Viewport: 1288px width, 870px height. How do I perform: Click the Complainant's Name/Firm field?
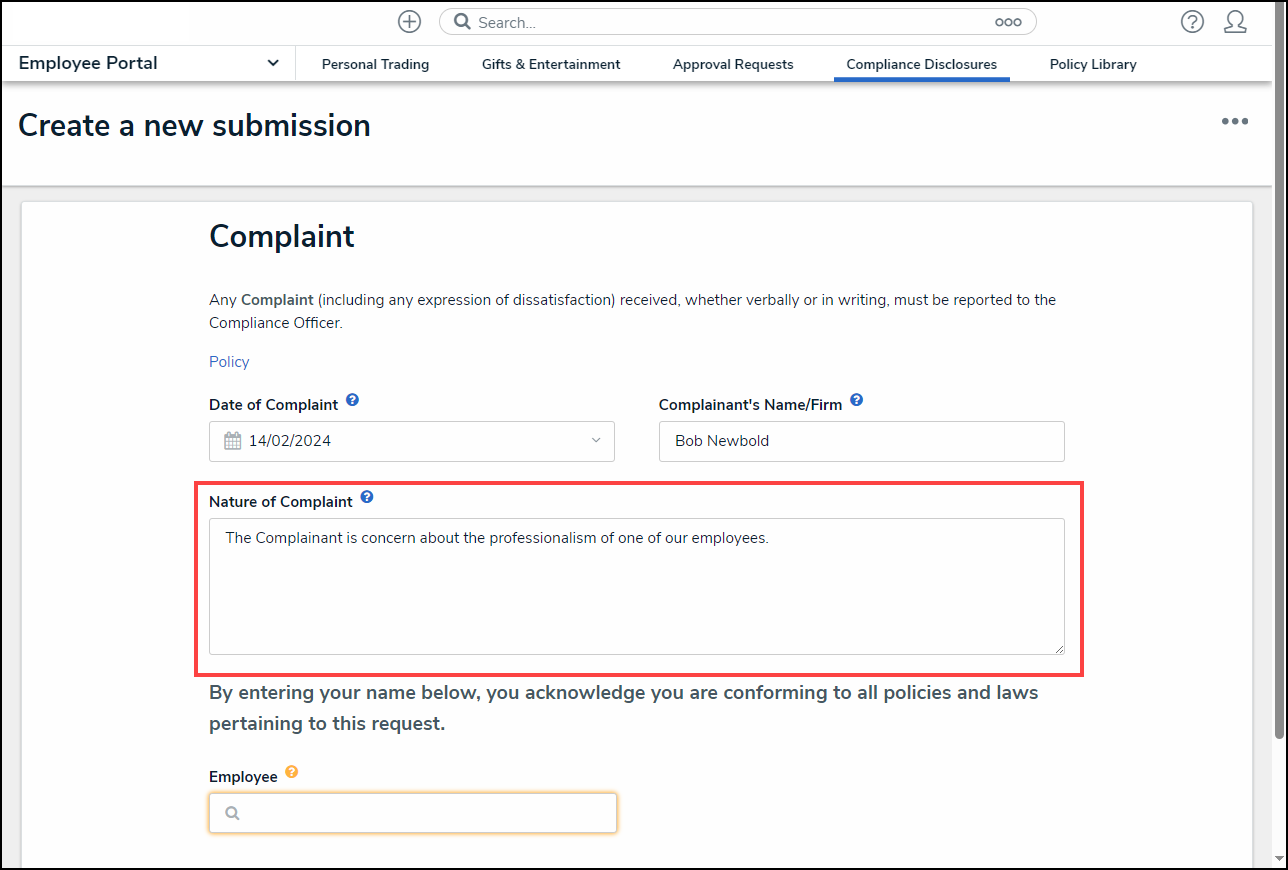[861, 441]
